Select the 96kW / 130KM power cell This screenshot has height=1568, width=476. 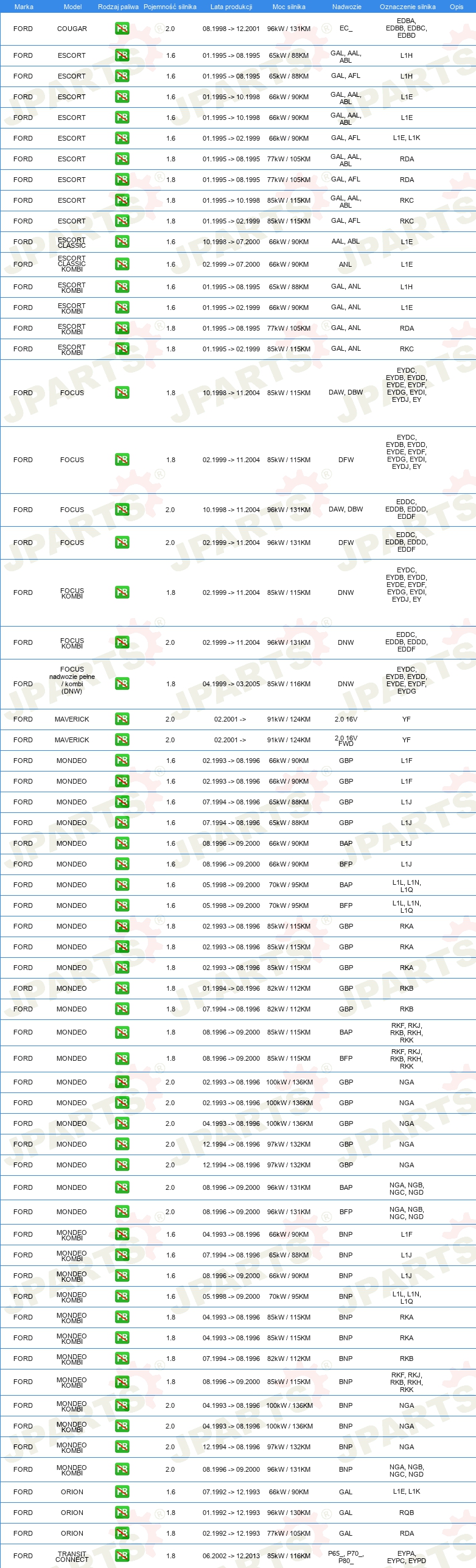pyautogui.click(x=289, y=1513)
